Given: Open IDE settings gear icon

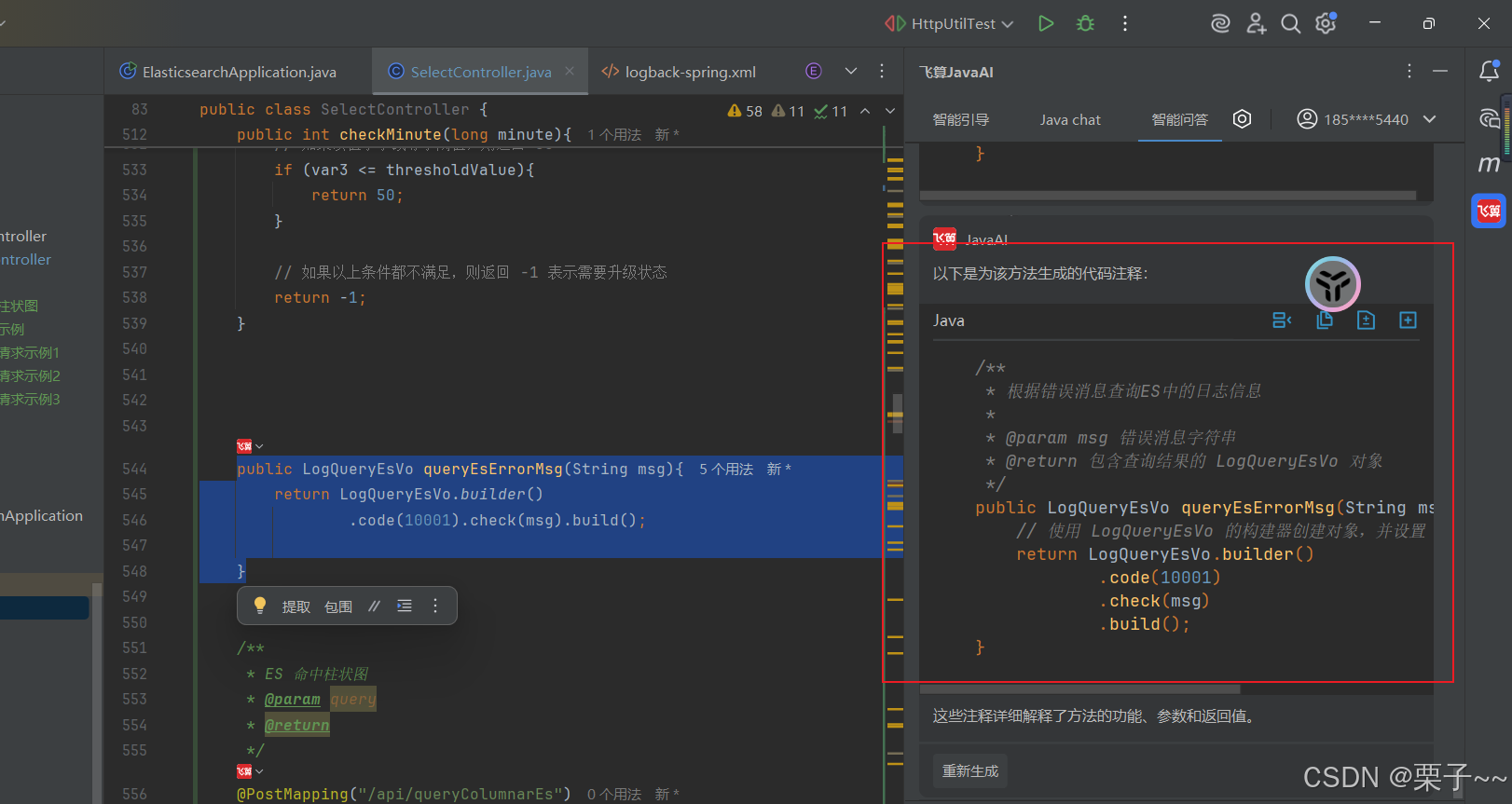Looking at the screenshot, I should pos(1326,23).
